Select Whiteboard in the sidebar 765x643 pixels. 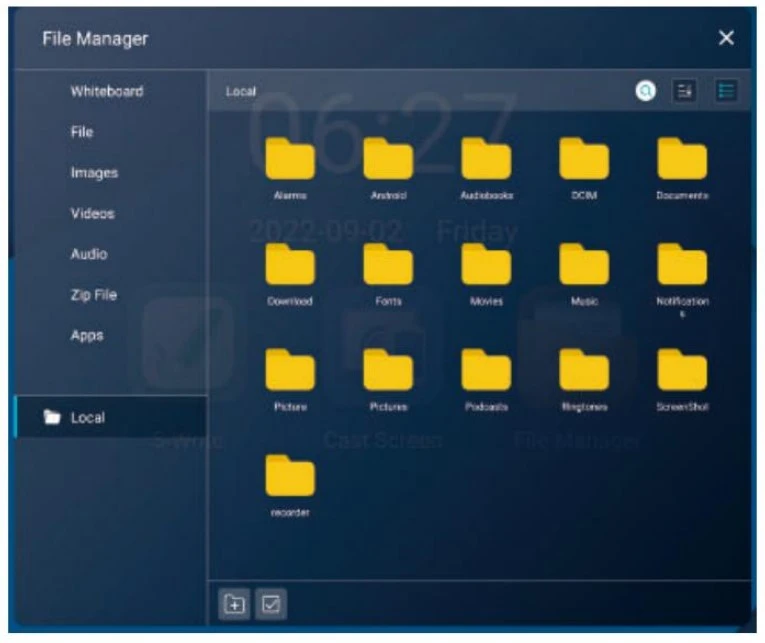pyautogui.click(x=107, y=91)
